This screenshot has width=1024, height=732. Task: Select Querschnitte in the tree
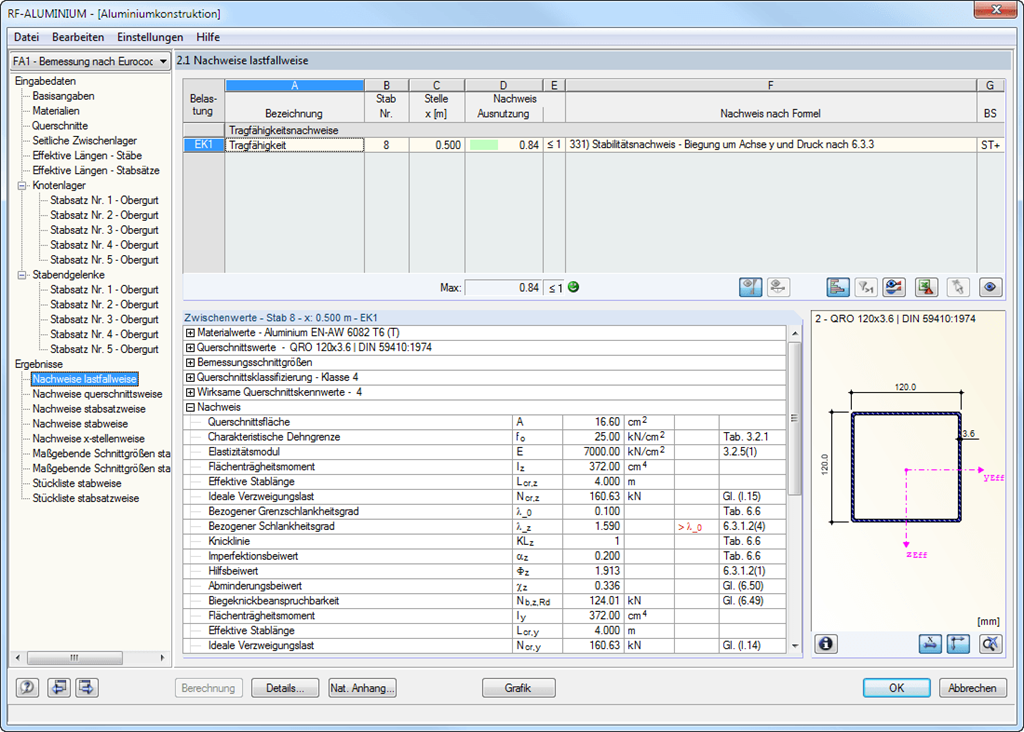59,126
